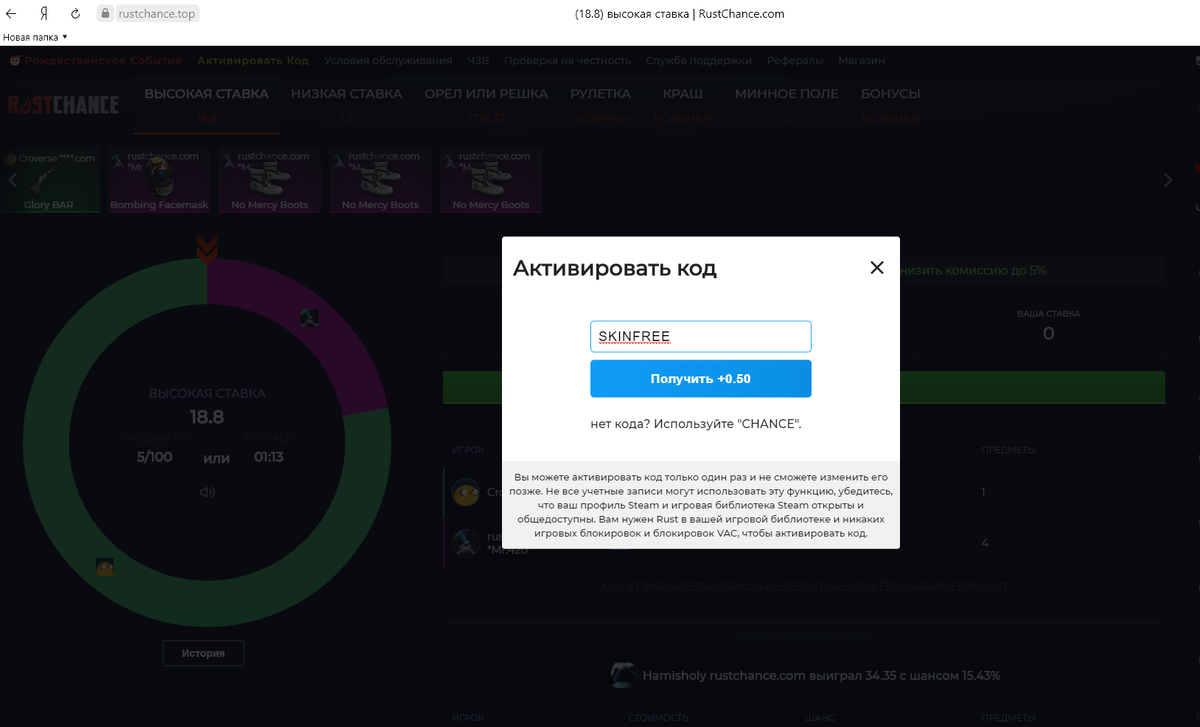Image resolution: width=1200 pixels, height=727 pixels.
Task: Click the code input field with SKINFREE
Action: [x=700, y=336]
